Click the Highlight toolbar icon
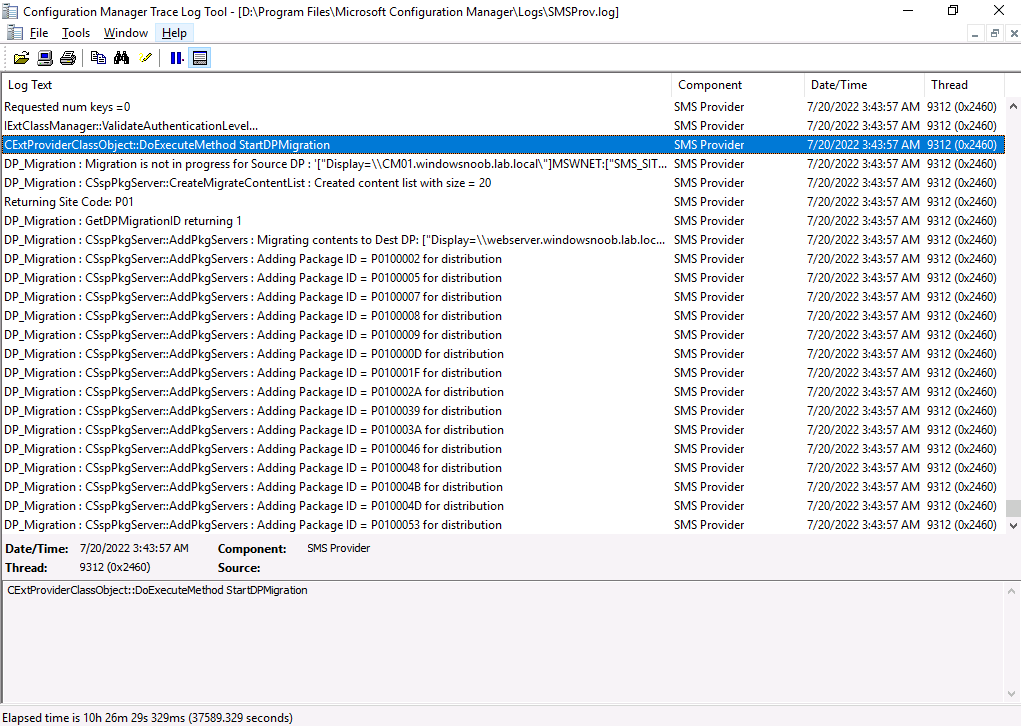The height and width of the screenshot is (726, 1021). 145,58
